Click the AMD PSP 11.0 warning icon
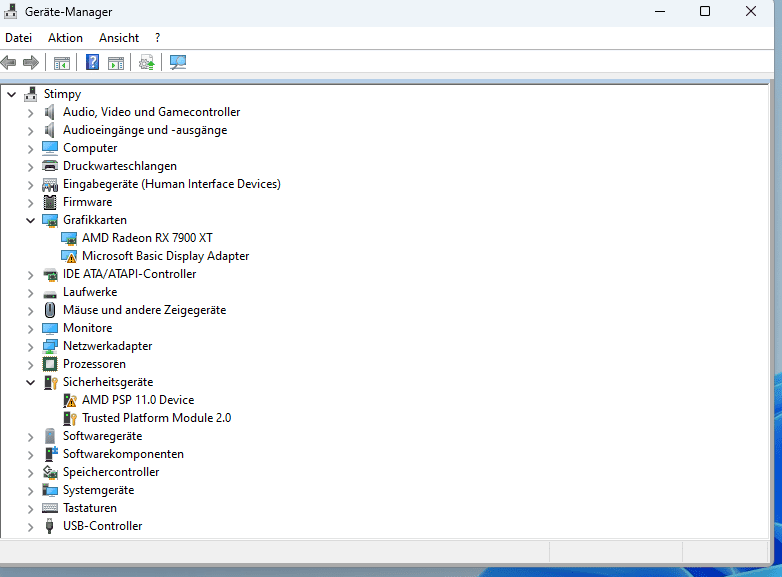The image size is (782, 577). coord(70,400)
